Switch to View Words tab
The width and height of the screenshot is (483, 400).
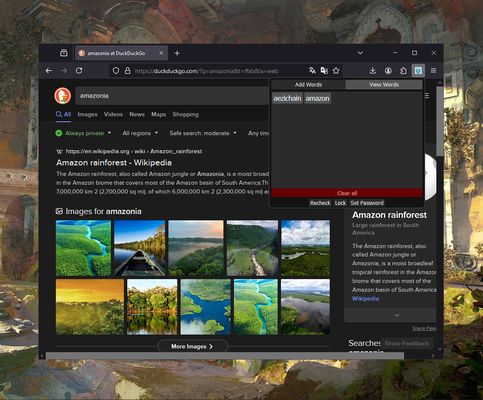384,85
